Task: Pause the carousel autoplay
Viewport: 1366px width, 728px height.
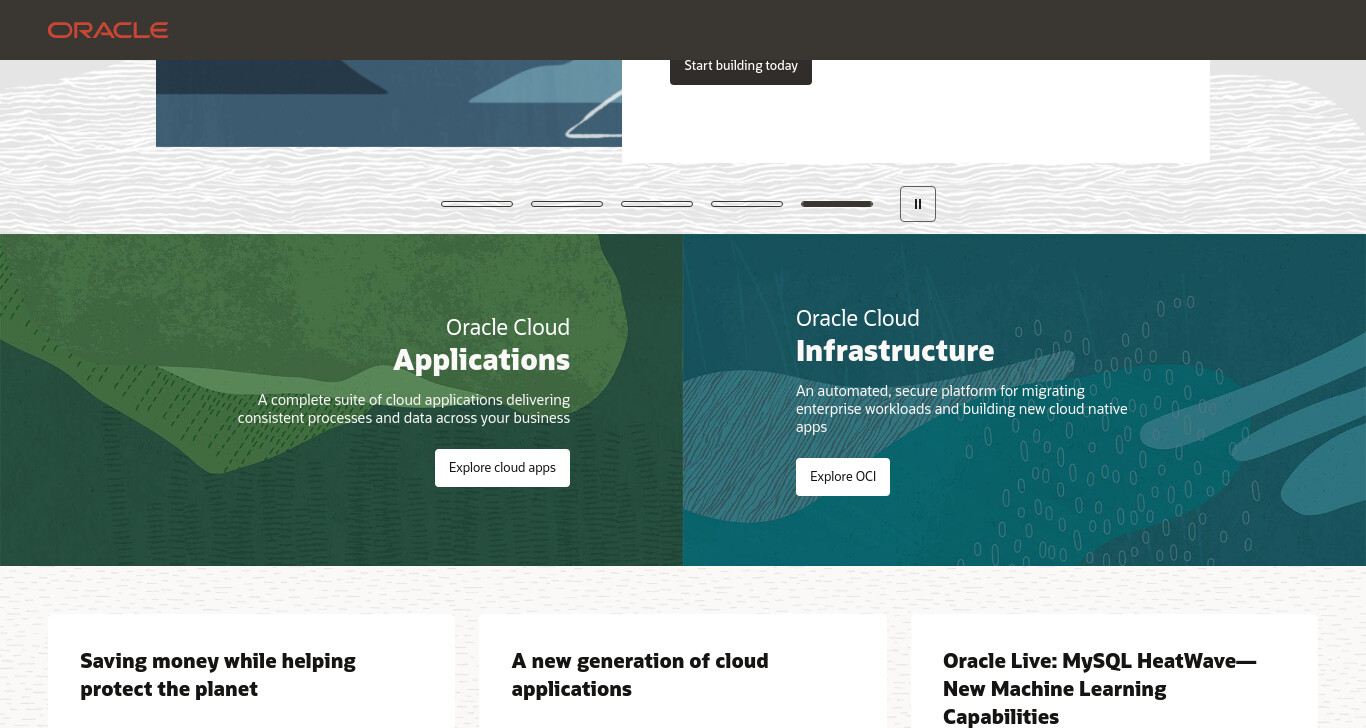Action: (x=918, y=204)
